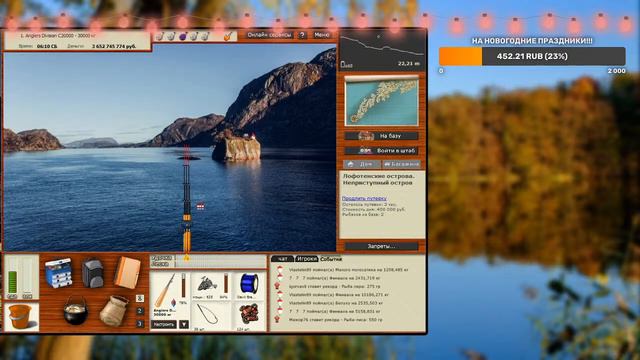The height and width of the screenshot is (360, 640).
Task: Click the Мелкого мольва catch event by Vlastelin99
Action: click(x=349, y=270)
